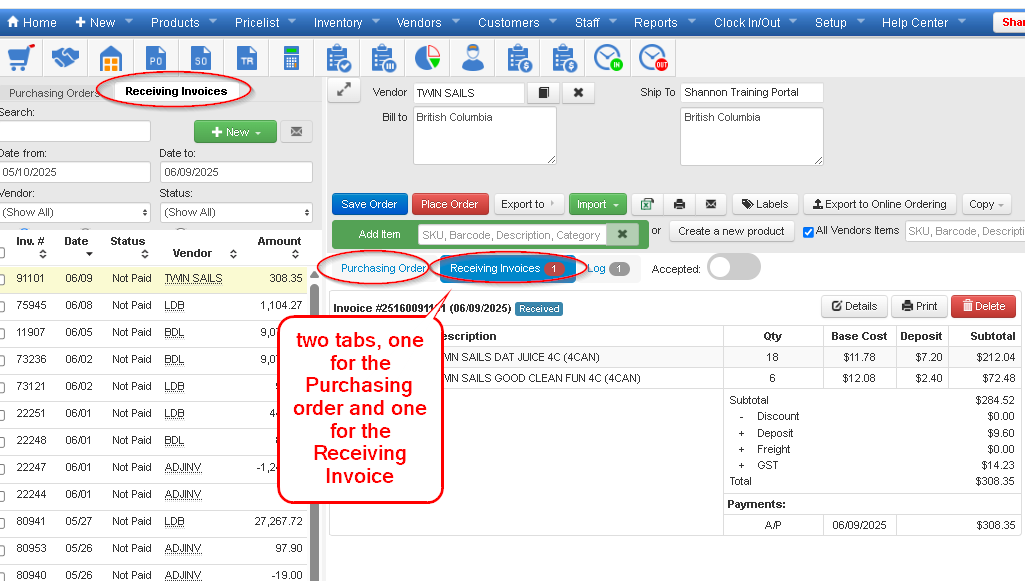
Task: Sort the list by Date column
Action: click(76, 246)
